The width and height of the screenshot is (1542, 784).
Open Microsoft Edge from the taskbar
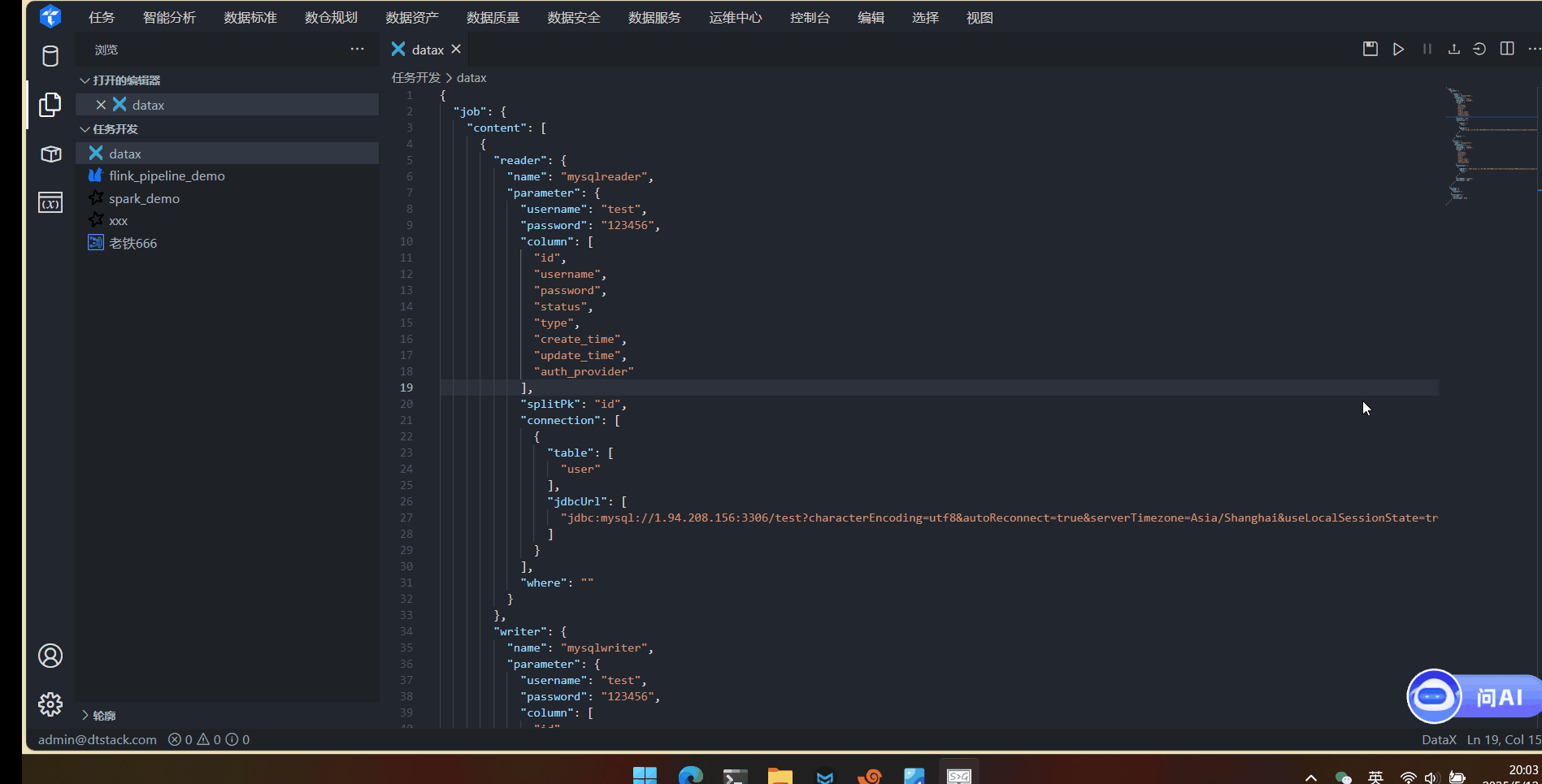pyautogui.click(x=690, y=776)
